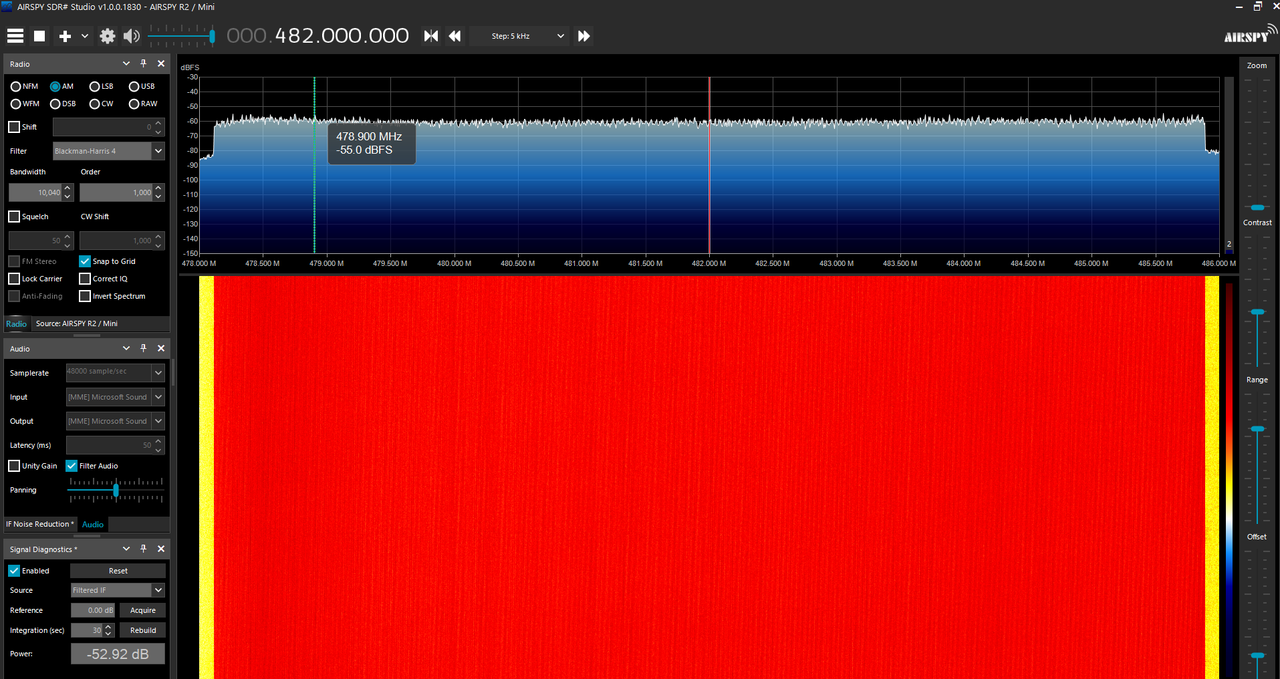Open the Source Filtered IF dropdown

tap(117, 590)
